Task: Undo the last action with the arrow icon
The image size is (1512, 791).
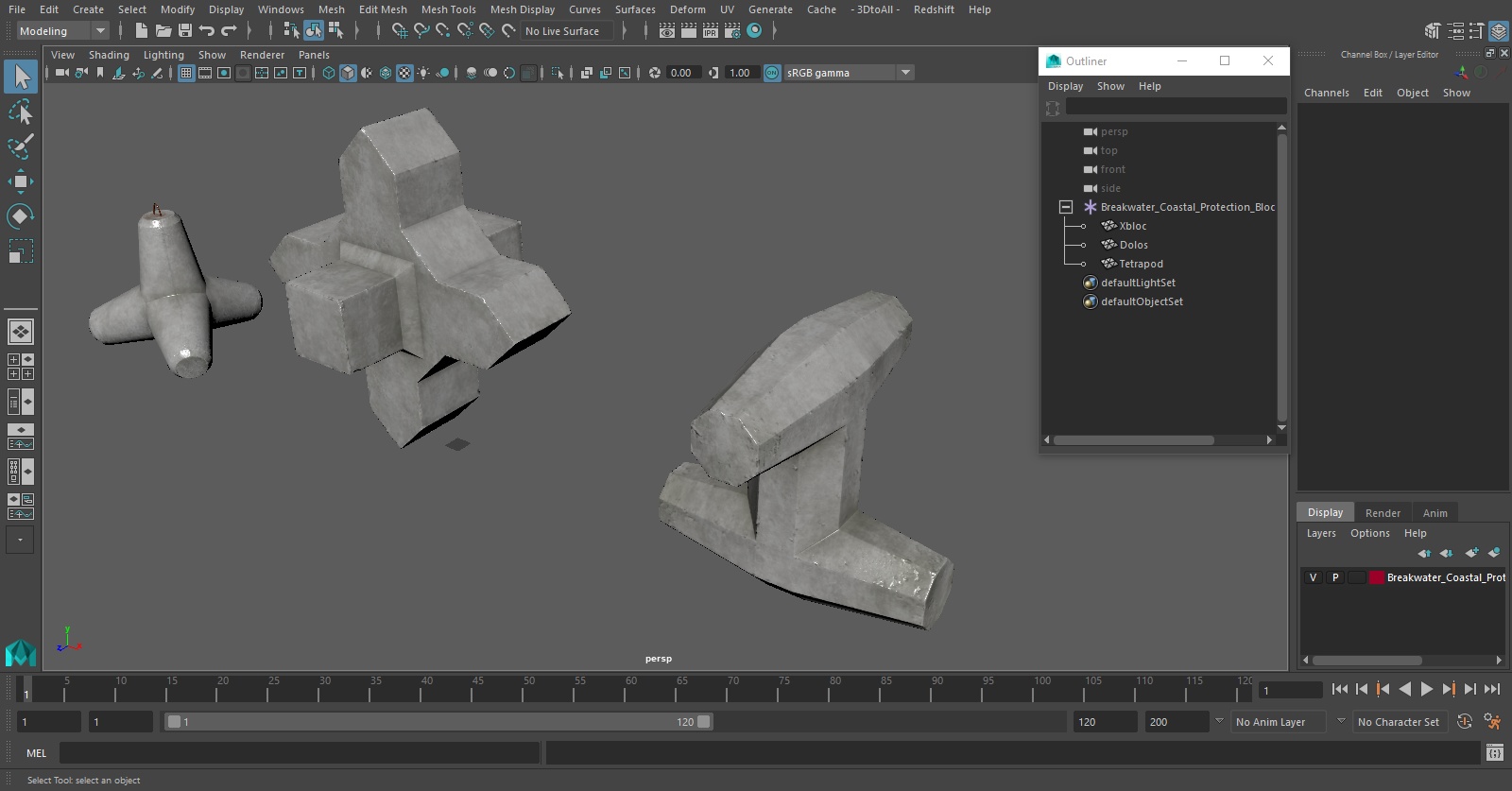Action: (x=207, y=31)
